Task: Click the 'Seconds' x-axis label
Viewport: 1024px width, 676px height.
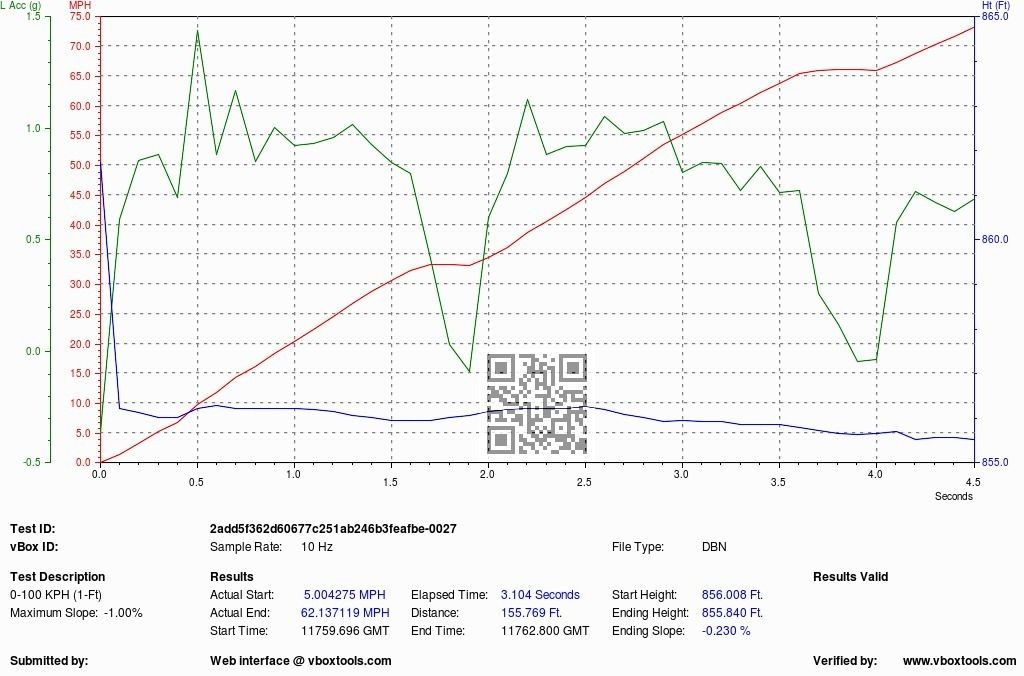Action: (953, 496)
